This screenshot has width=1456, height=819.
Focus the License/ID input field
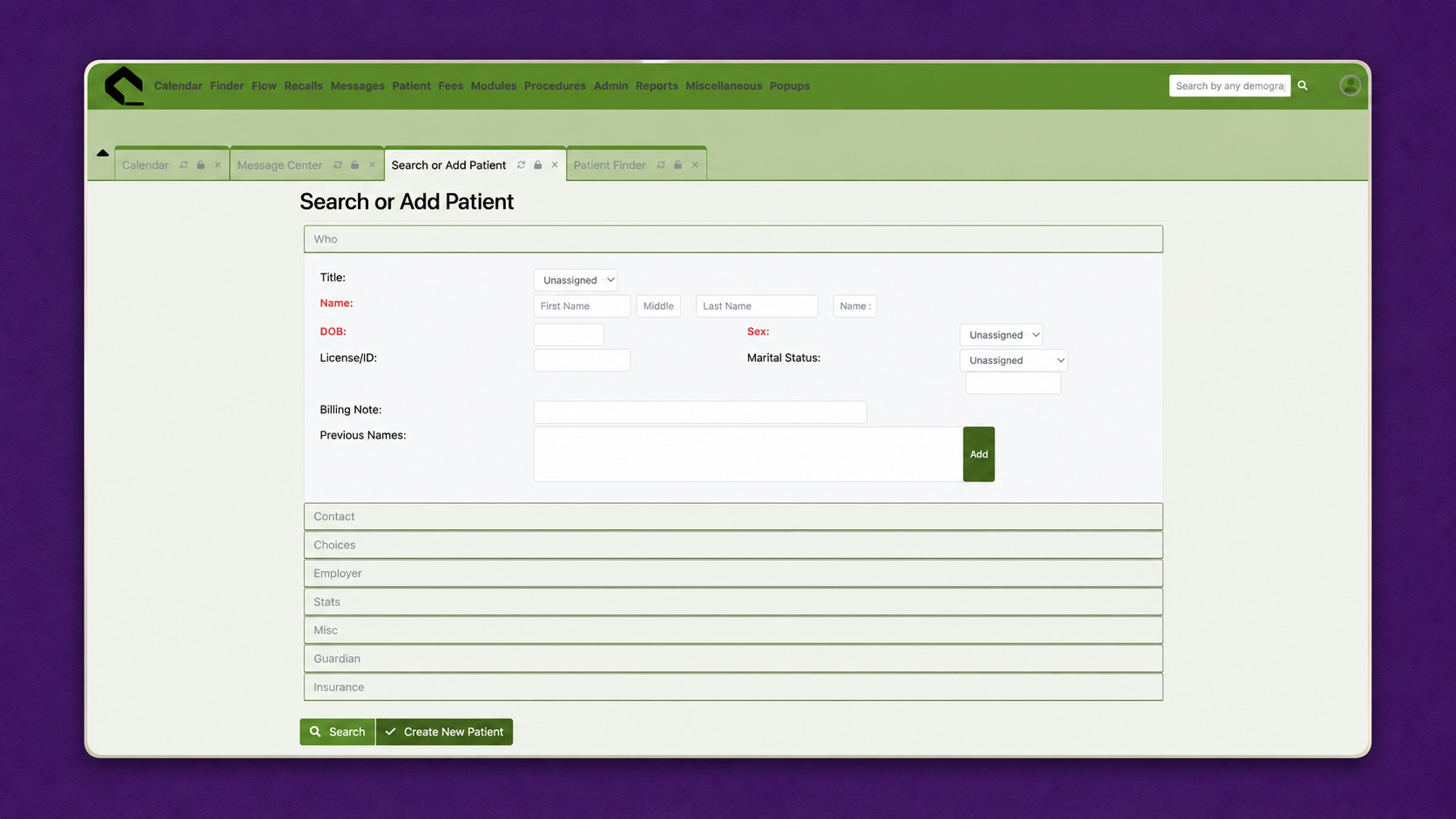582,360
